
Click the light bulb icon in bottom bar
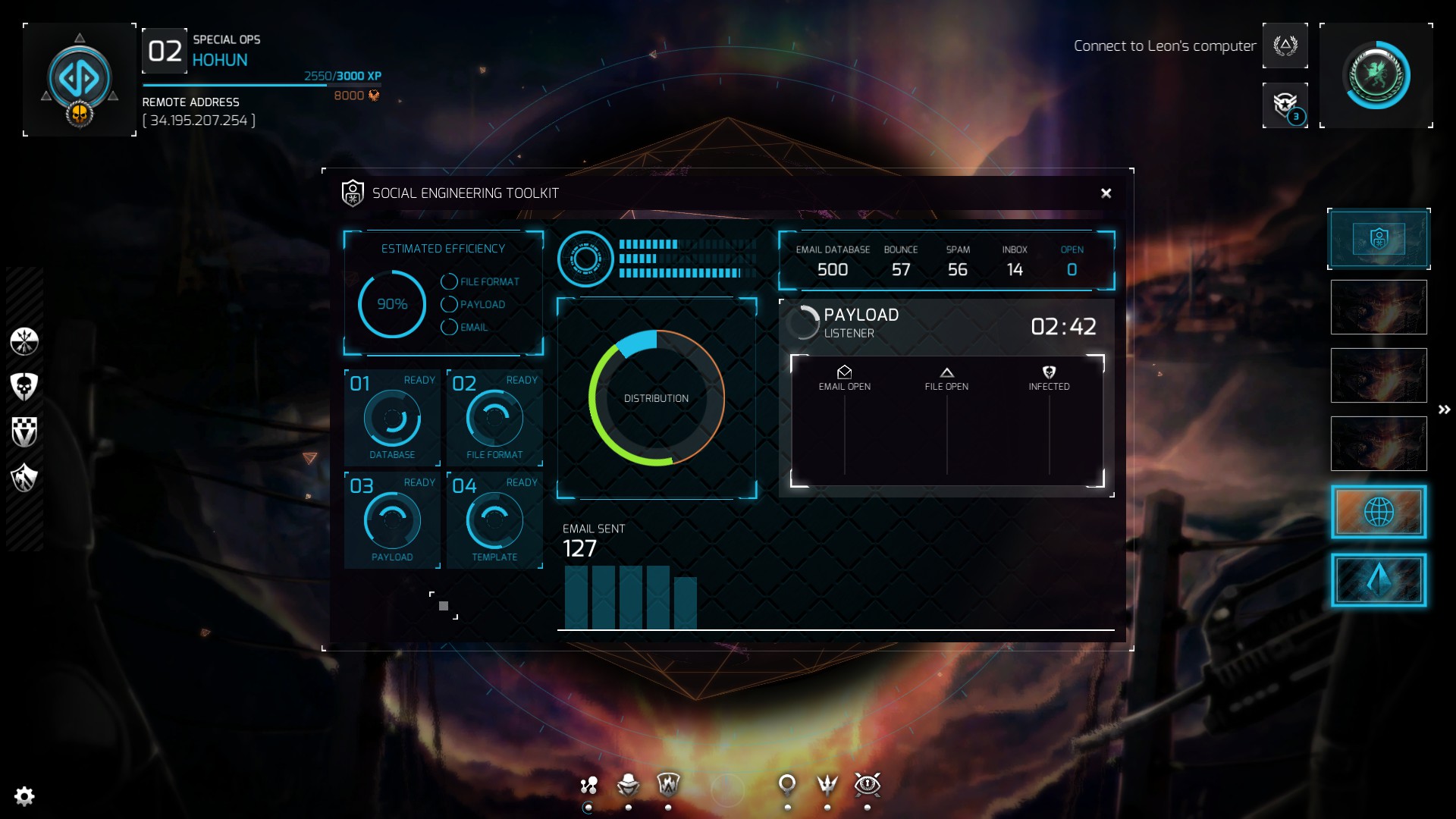point(787,785)
